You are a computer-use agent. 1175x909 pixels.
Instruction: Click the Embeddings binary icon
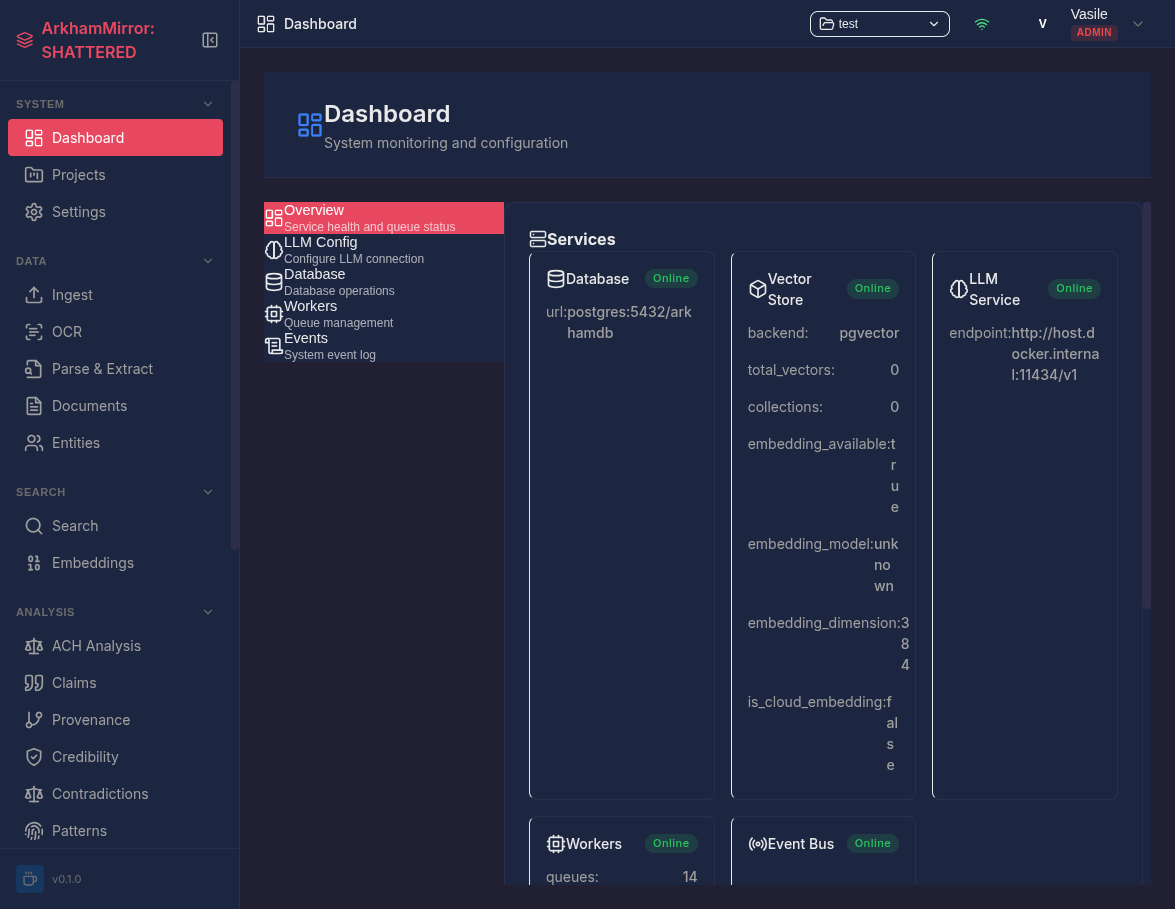[34, 563]
